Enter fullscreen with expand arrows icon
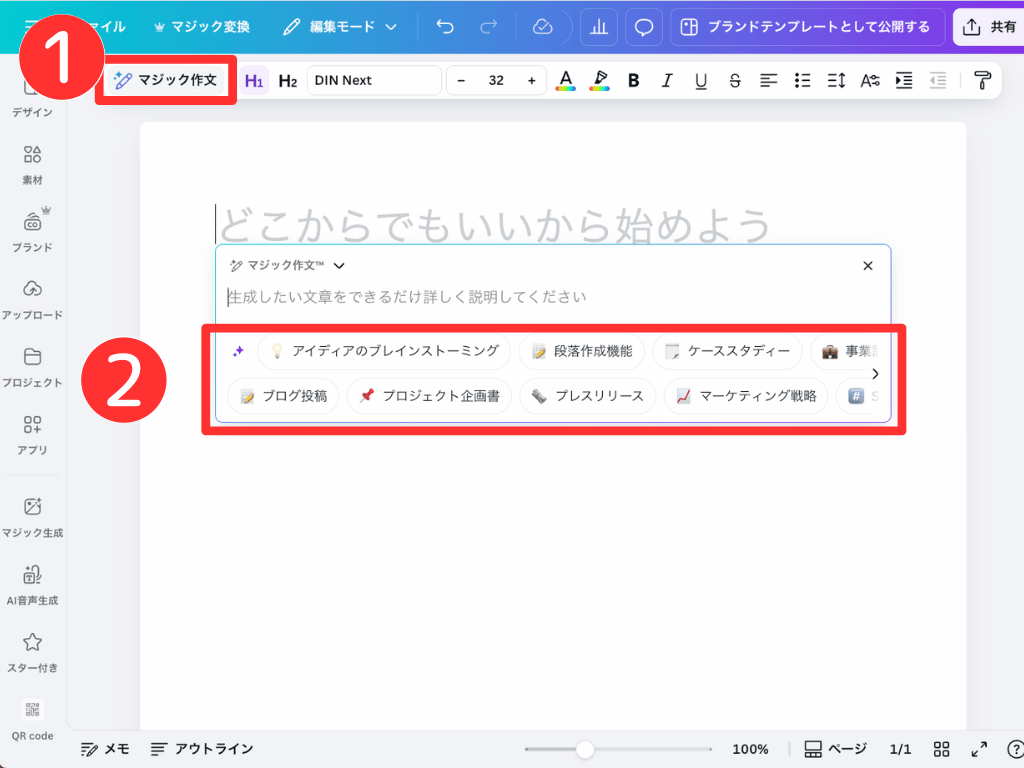Image resolution: width=1024 pixels, height=768 pixels. coord(979,749)
